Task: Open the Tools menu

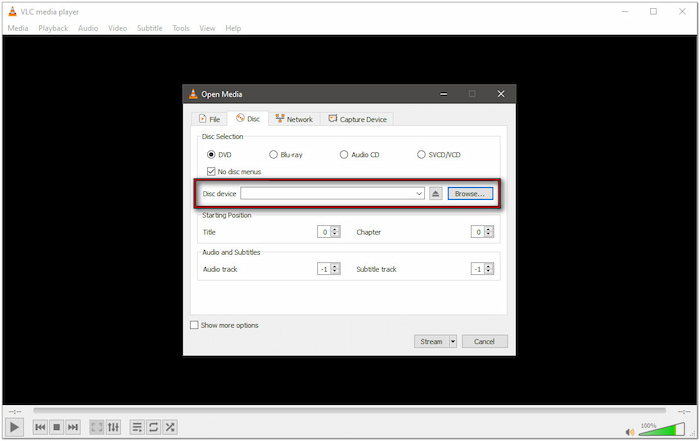Action: point(181,28)
